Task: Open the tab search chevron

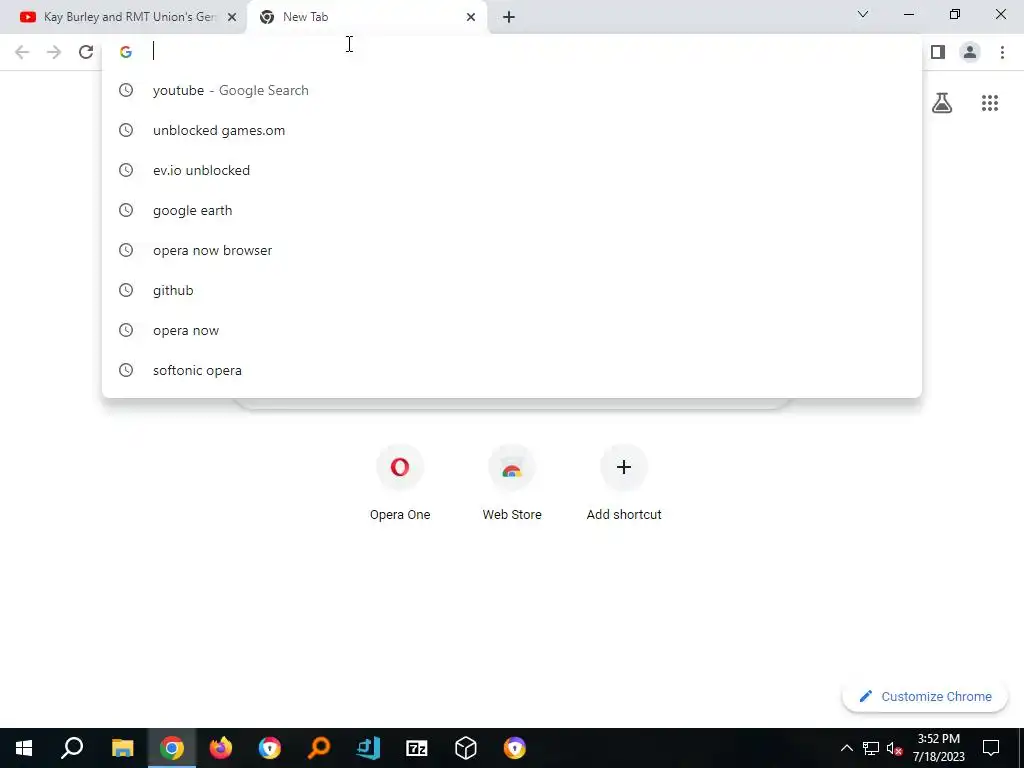Action: (863, 14)
